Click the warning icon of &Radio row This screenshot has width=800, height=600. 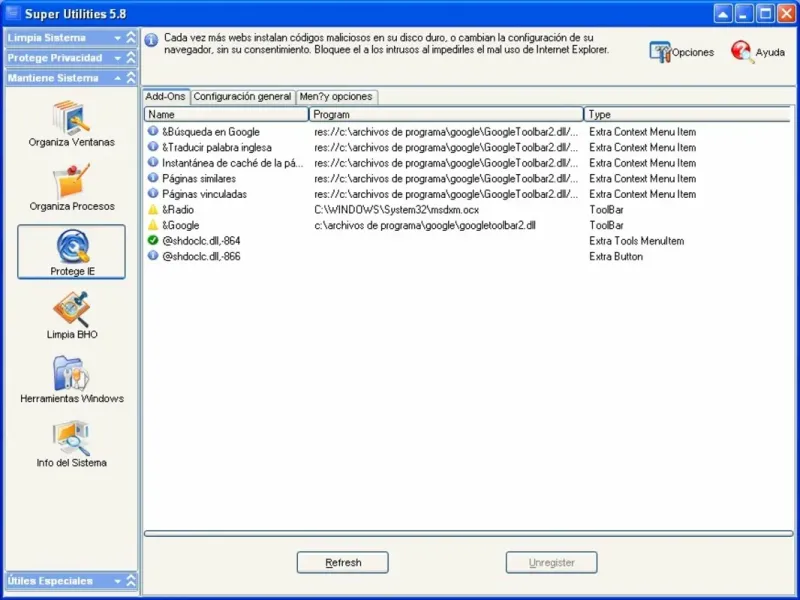point(153,209)
